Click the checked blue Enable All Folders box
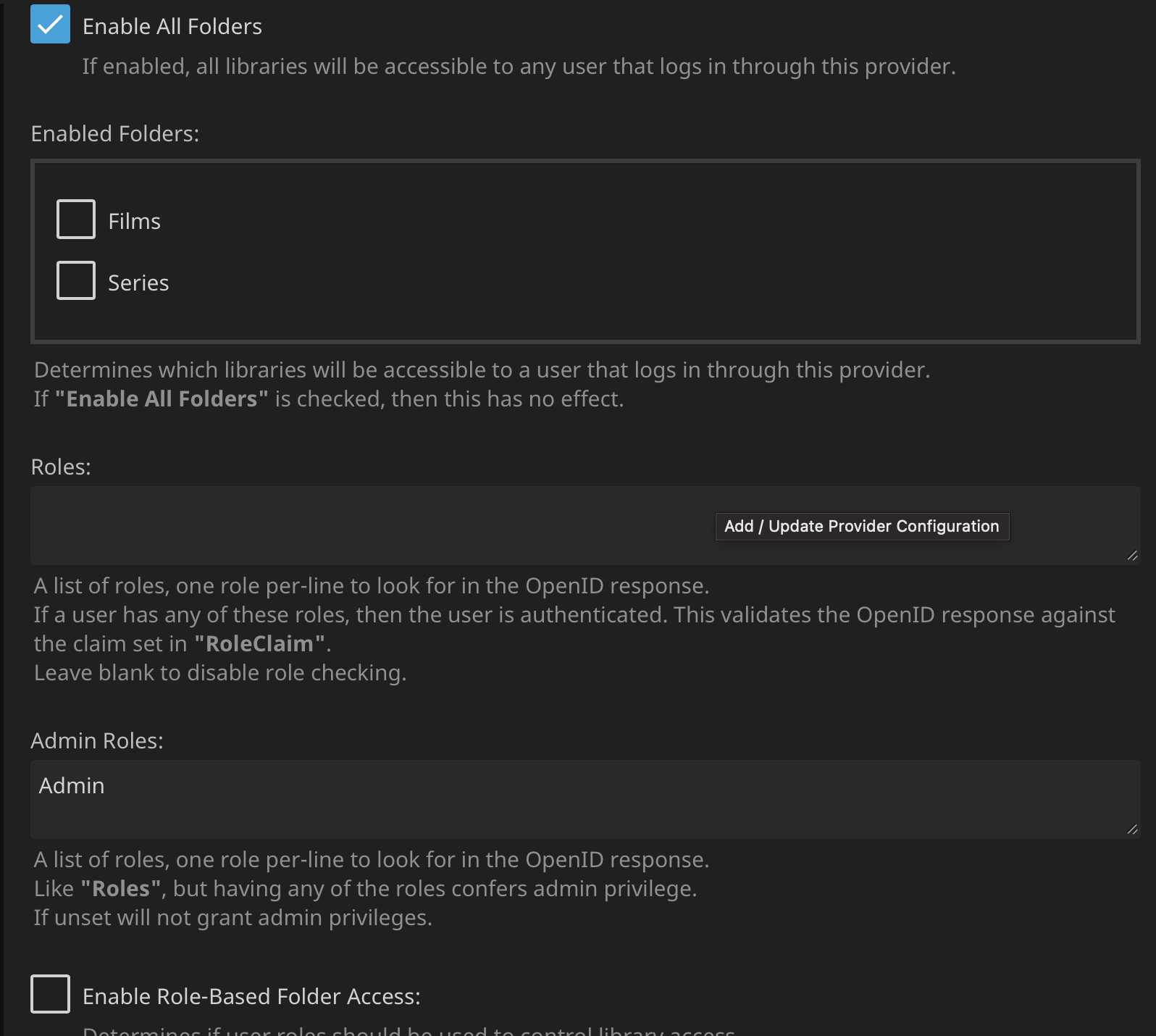The width and height of the screenshot is (1156, 1036). [x=50, y=25]
